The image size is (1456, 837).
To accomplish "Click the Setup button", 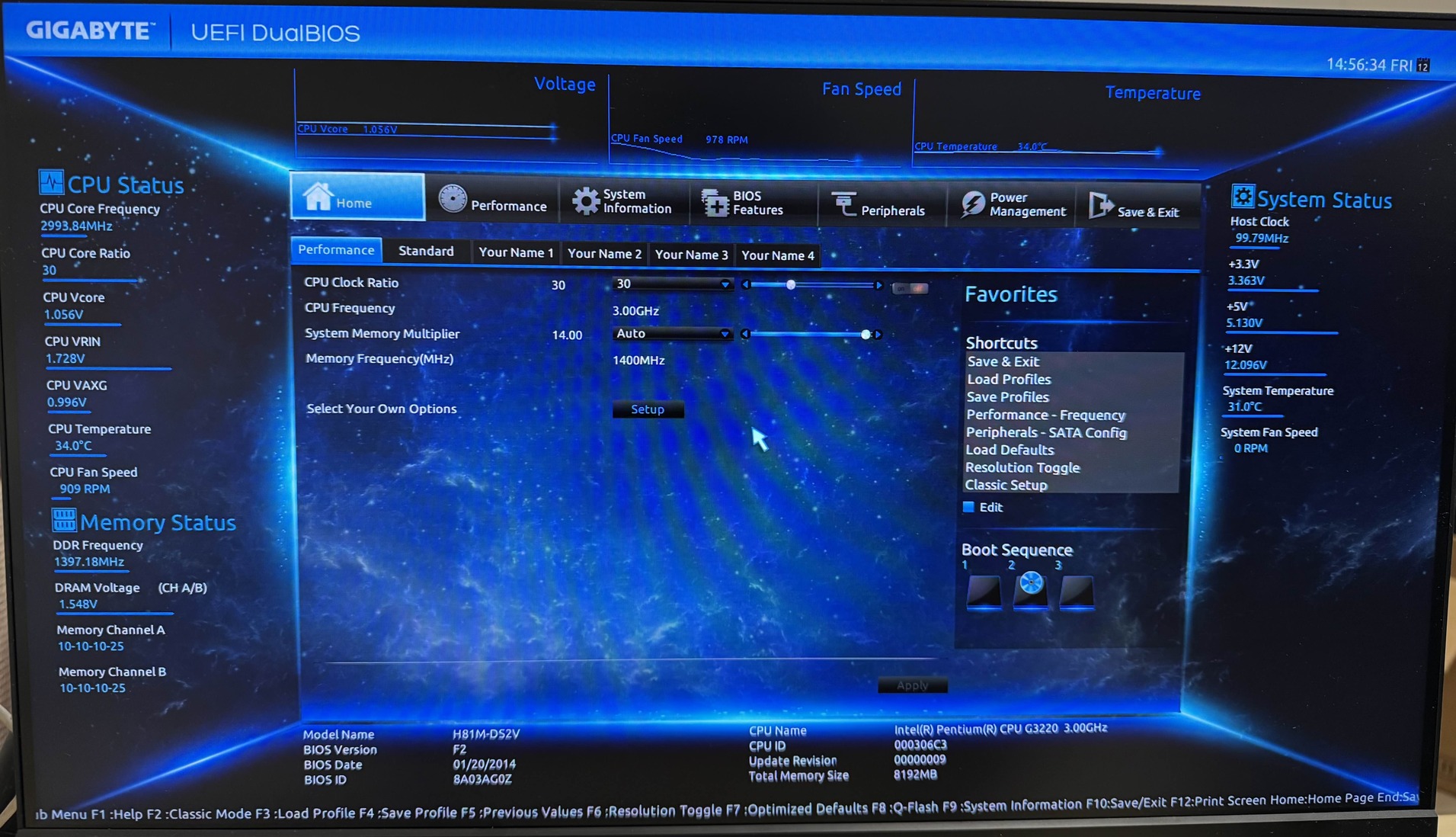I will [648, 409].
